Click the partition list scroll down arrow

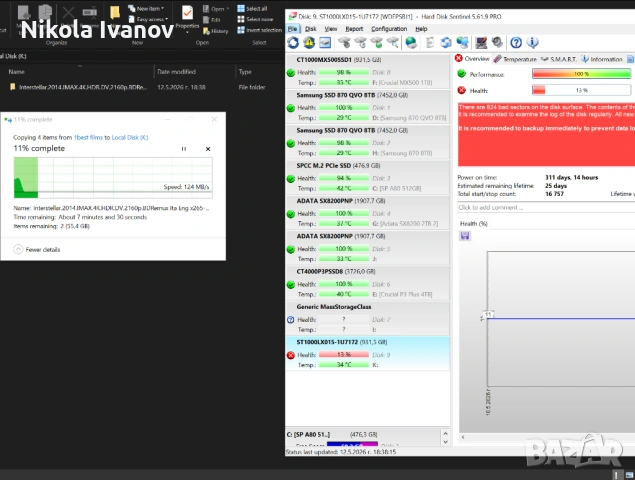coord(445,442)
